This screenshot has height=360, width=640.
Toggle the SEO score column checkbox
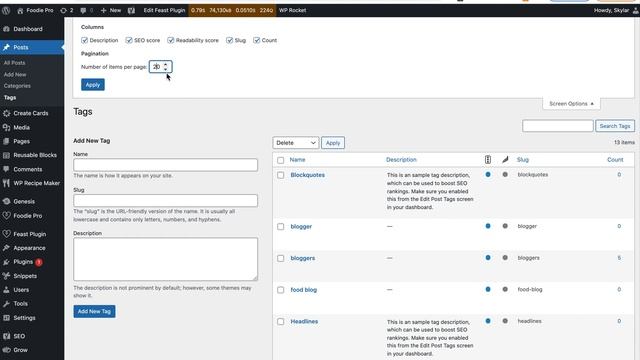(129, 40)
